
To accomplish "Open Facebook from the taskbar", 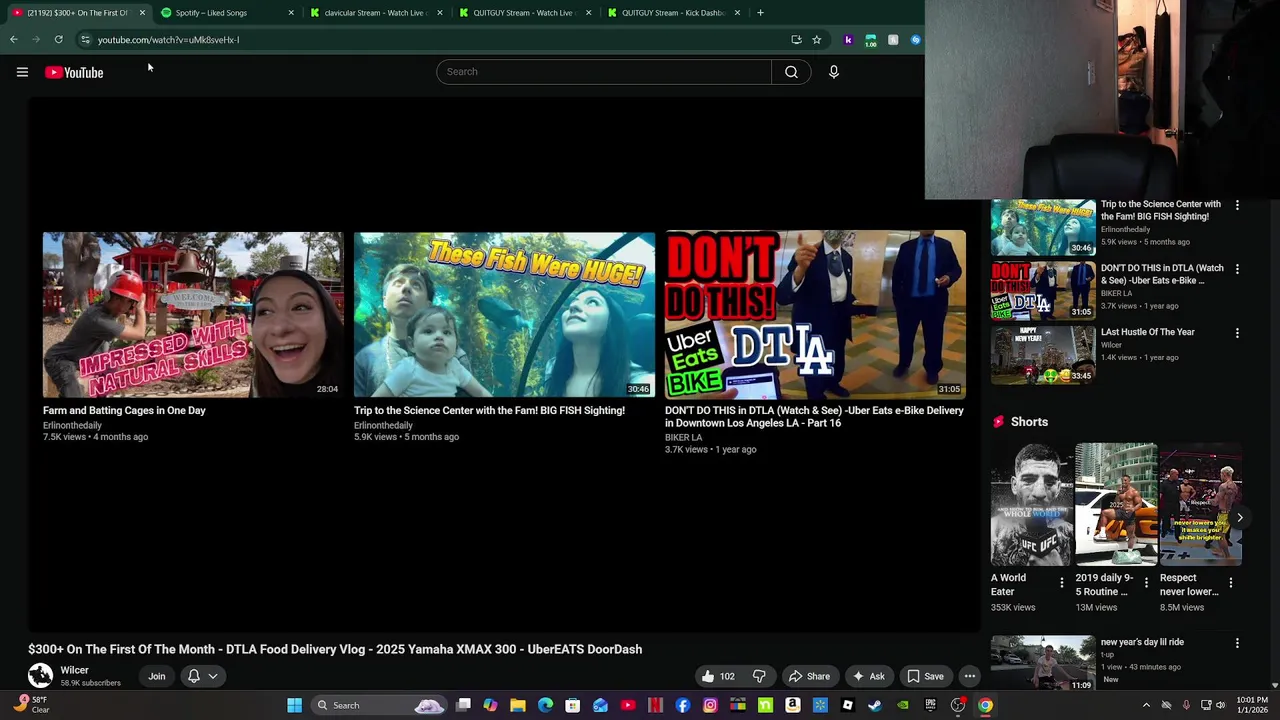I will click(682, 705).
